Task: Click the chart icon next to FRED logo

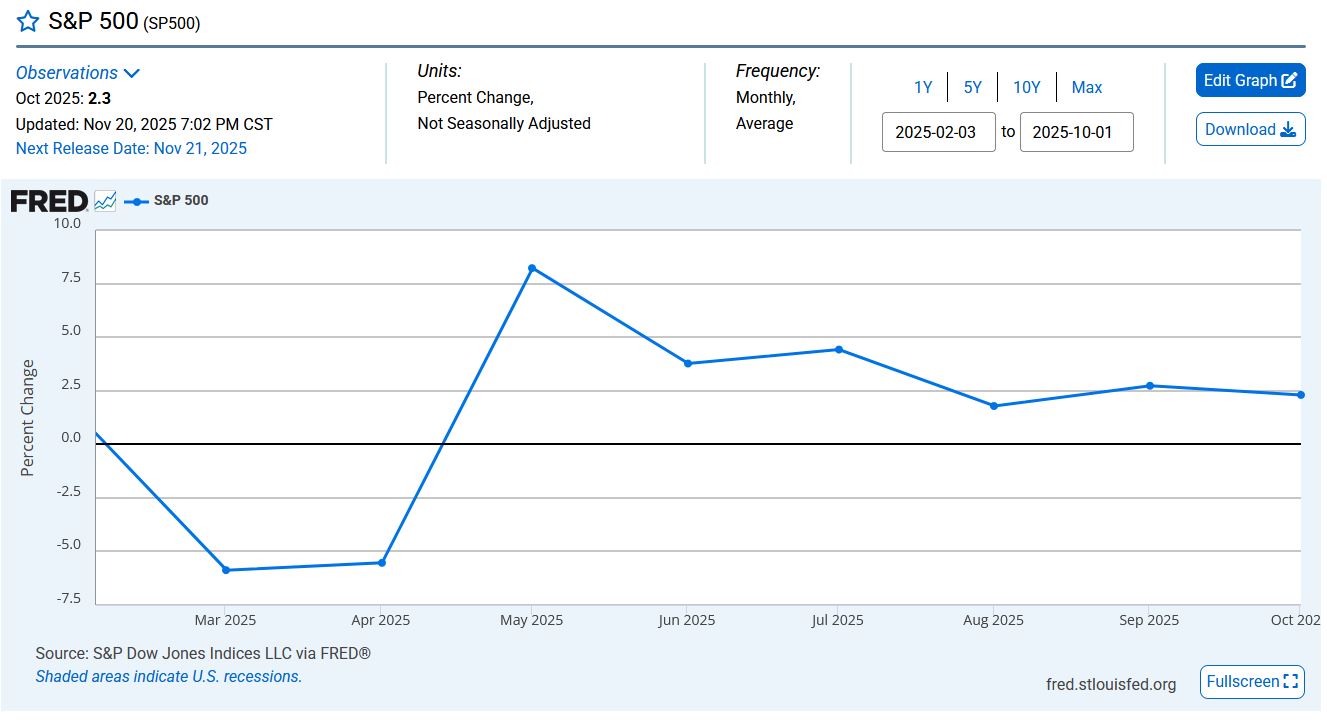Action: [105, 201]
